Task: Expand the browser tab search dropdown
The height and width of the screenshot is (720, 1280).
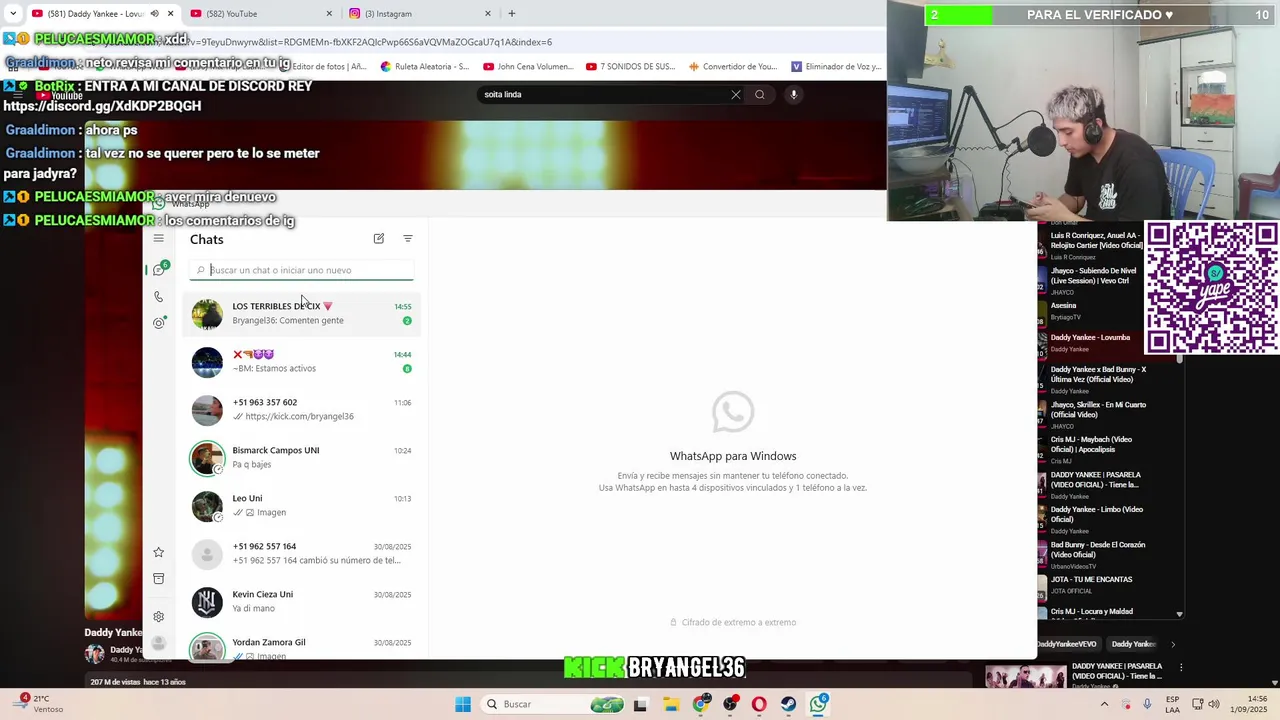Action: click(12, 14)
